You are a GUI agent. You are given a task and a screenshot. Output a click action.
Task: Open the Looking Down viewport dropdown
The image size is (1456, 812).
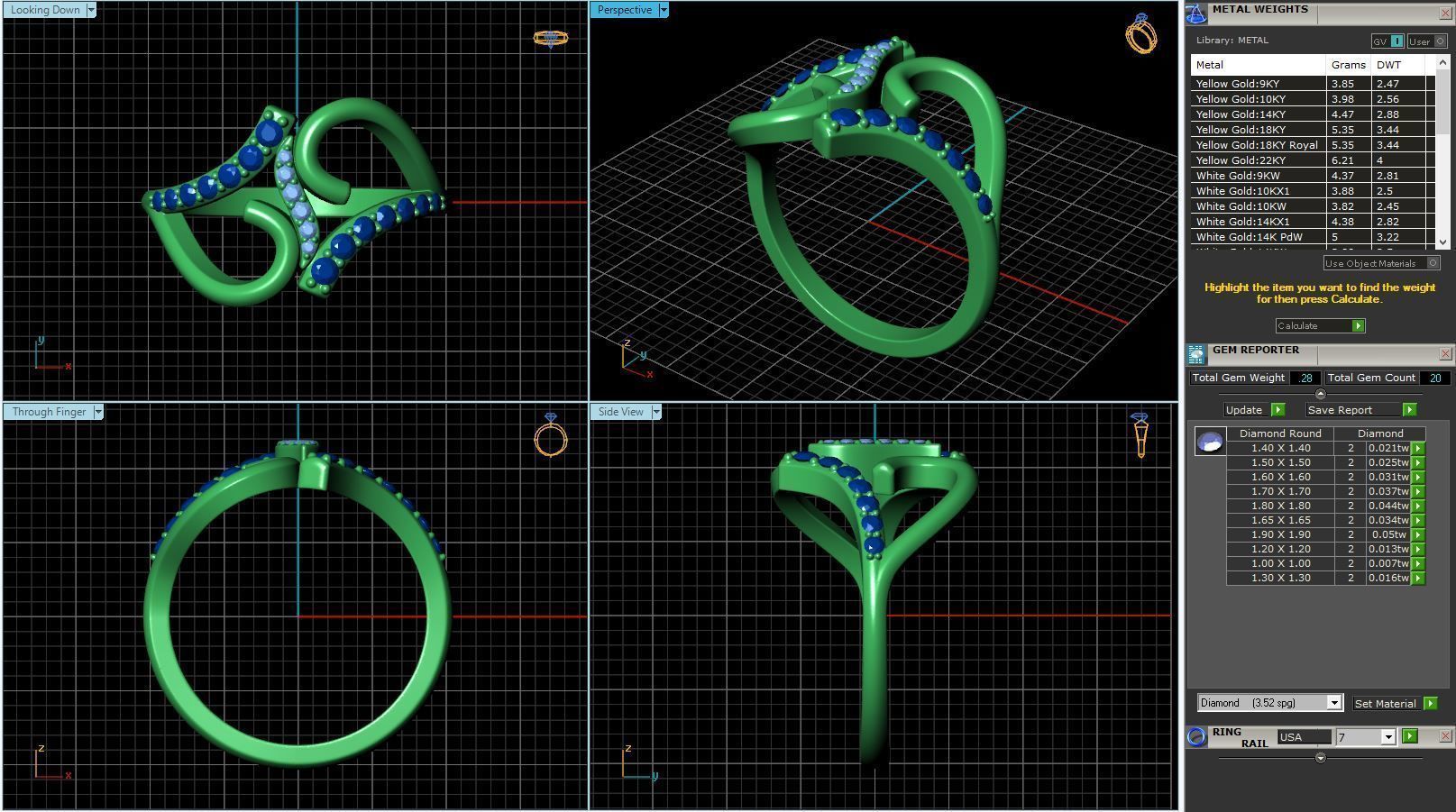(x=91, y=10)
